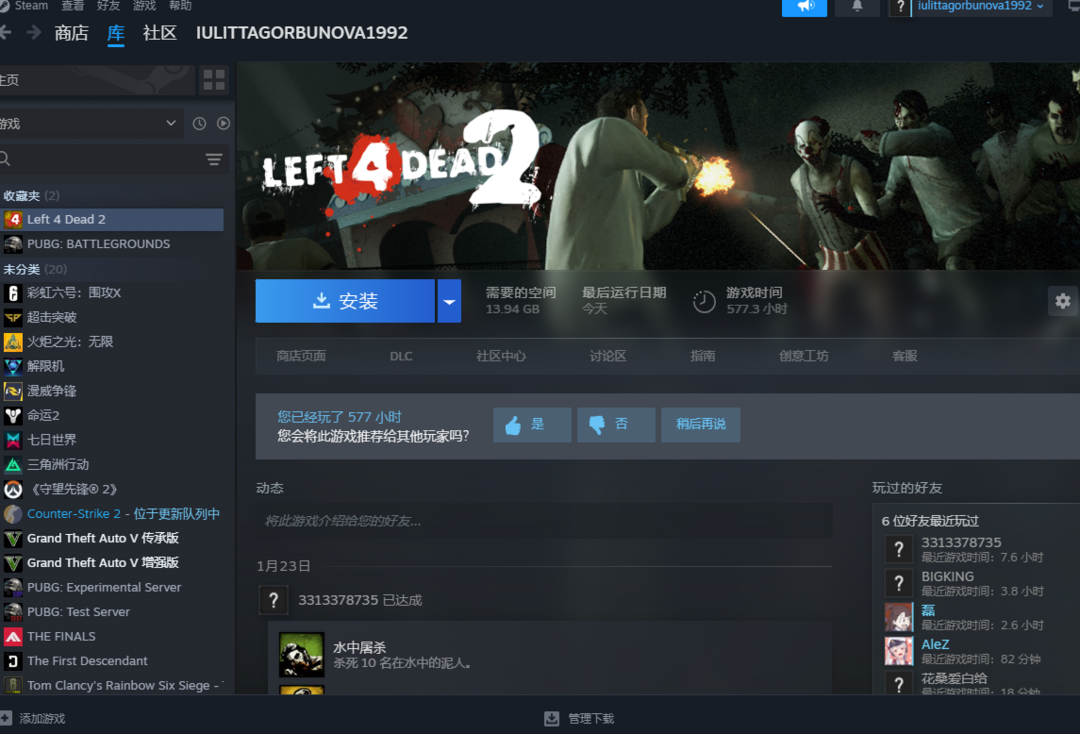
Task: Select 命运2 in library
Action: (x=112, y=415)
